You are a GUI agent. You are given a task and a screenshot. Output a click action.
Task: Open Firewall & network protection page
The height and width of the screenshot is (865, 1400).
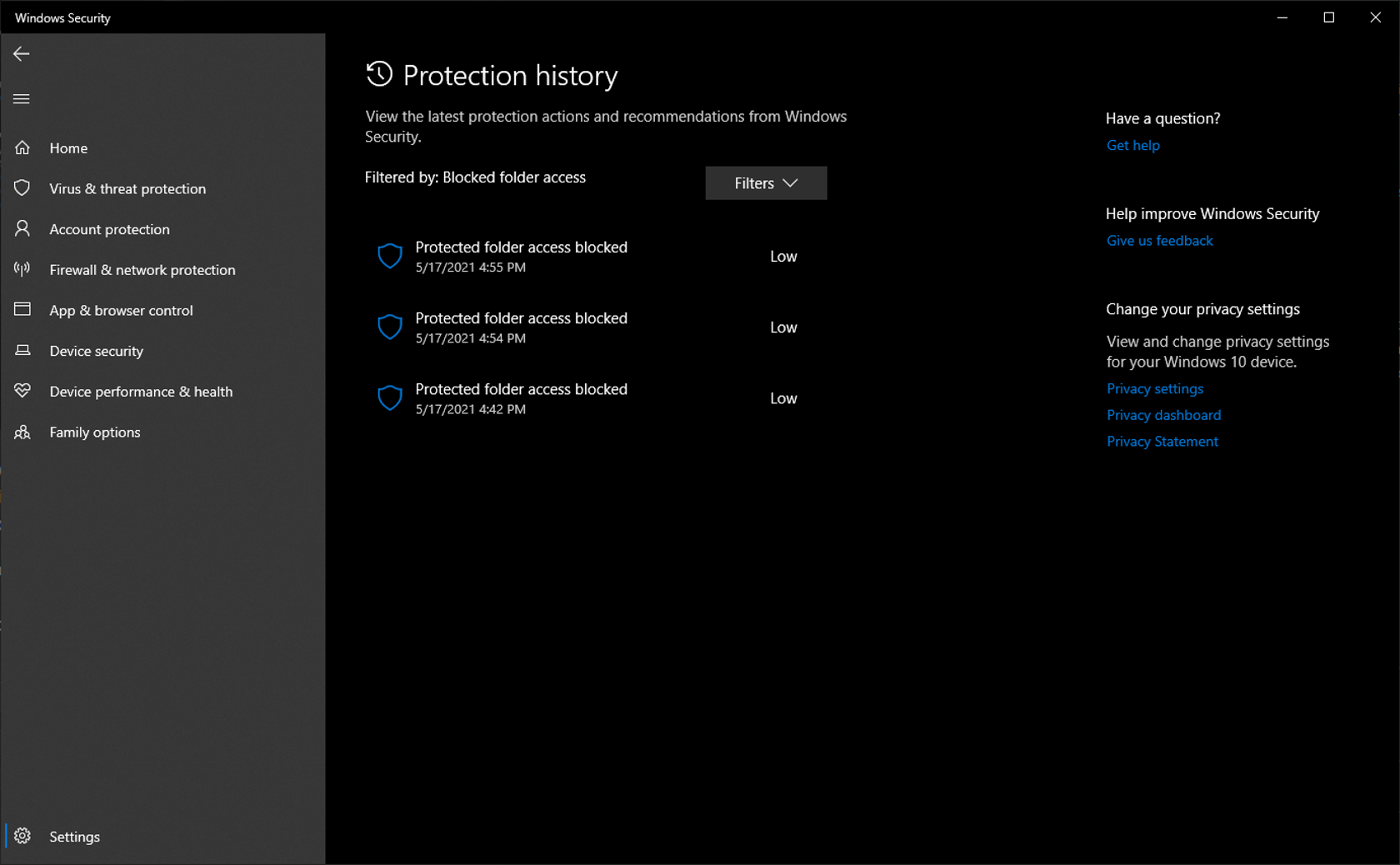point(162,270)
